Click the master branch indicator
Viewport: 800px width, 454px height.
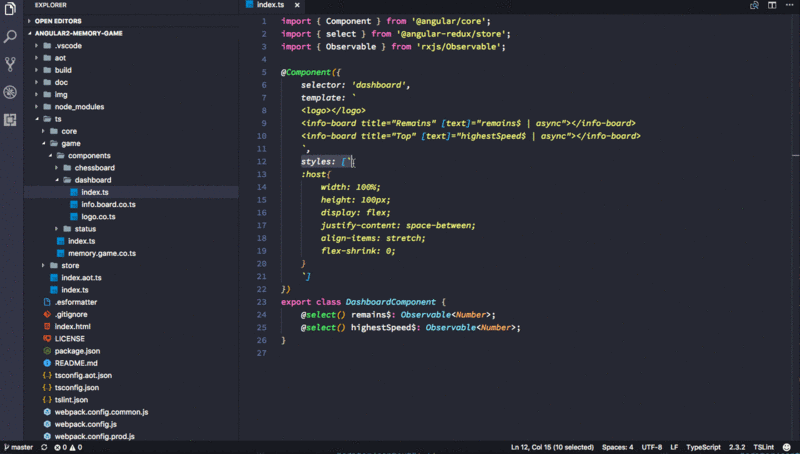point(18,447)
